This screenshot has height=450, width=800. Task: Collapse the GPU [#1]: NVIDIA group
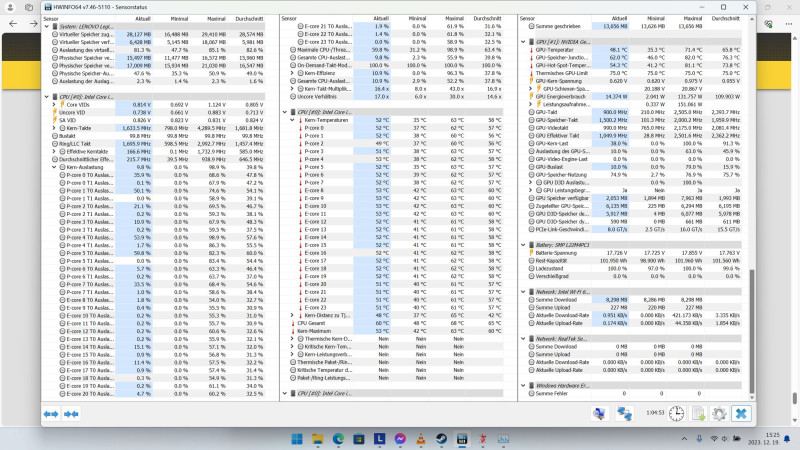point(523,42)
